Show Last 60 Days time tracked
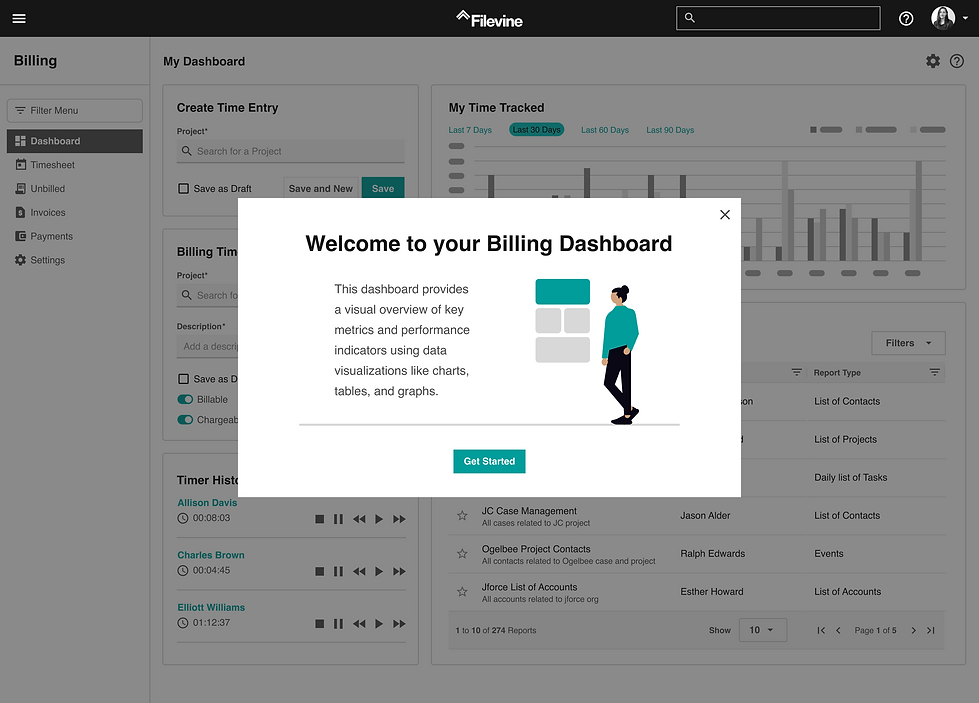This screenshot has width=979, height=703. click(605, 130)
